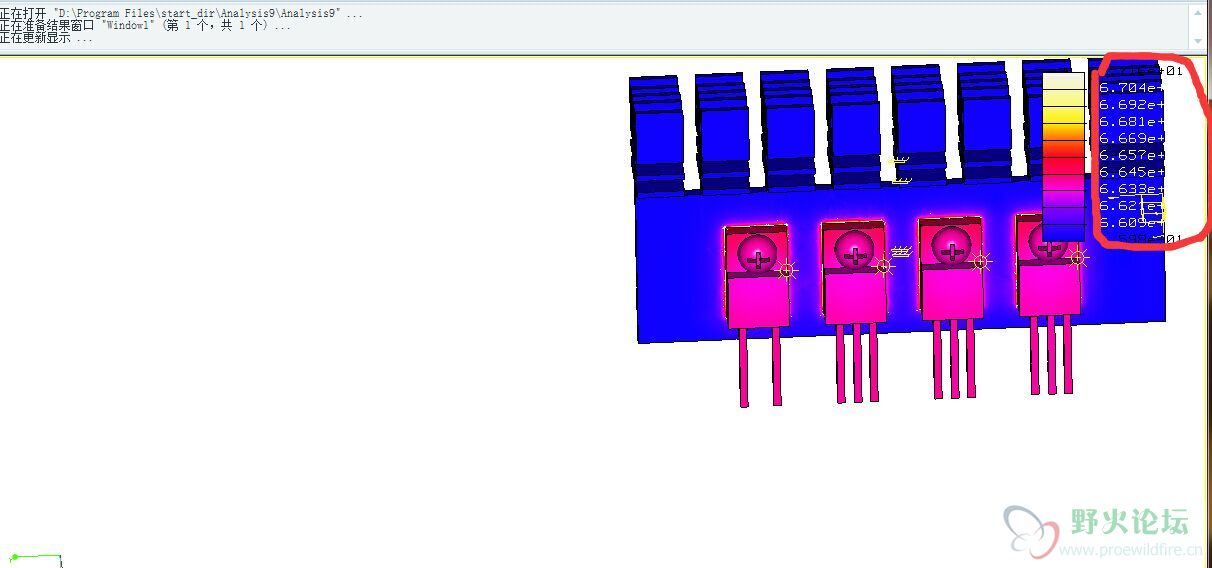
Task: Pick the screw head on the third transistor
Action: coord(952,246)
